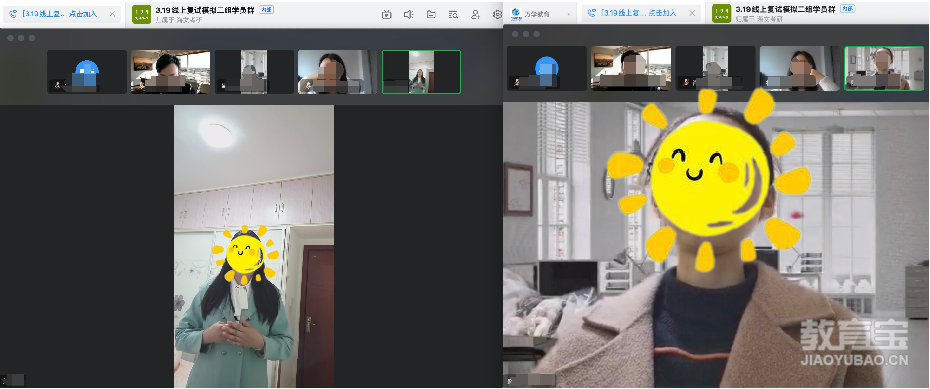
Task: Click the speaker announcement icon
Action: [x=409, y=15]
